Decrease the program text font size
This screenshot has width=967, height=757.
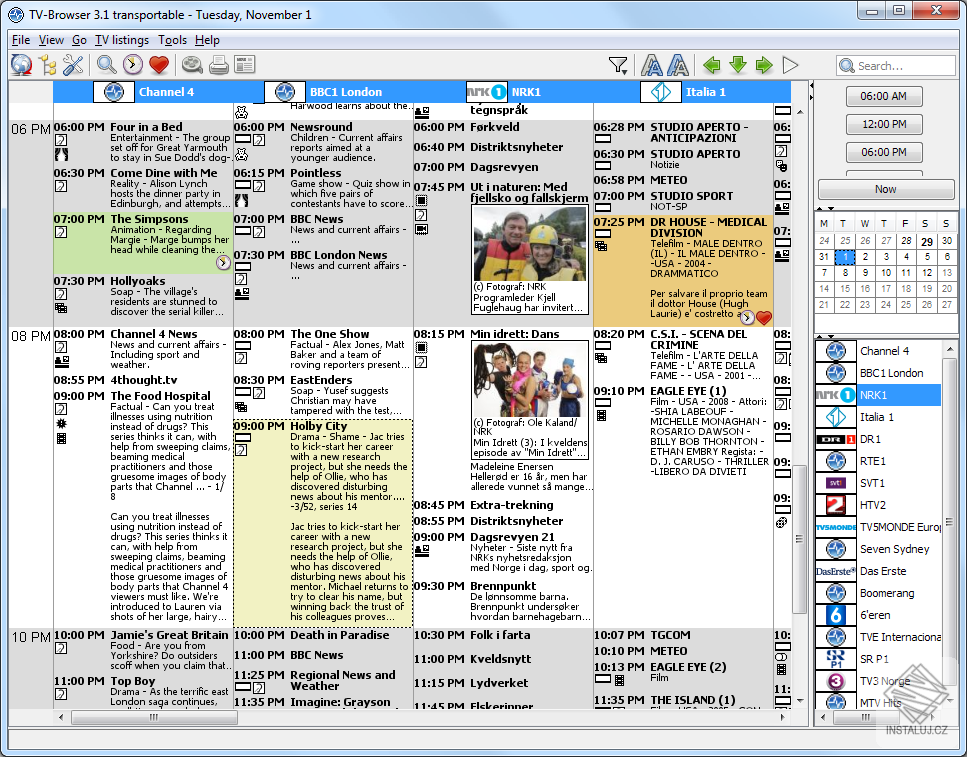pyautogui.click(x=651, y=64)
